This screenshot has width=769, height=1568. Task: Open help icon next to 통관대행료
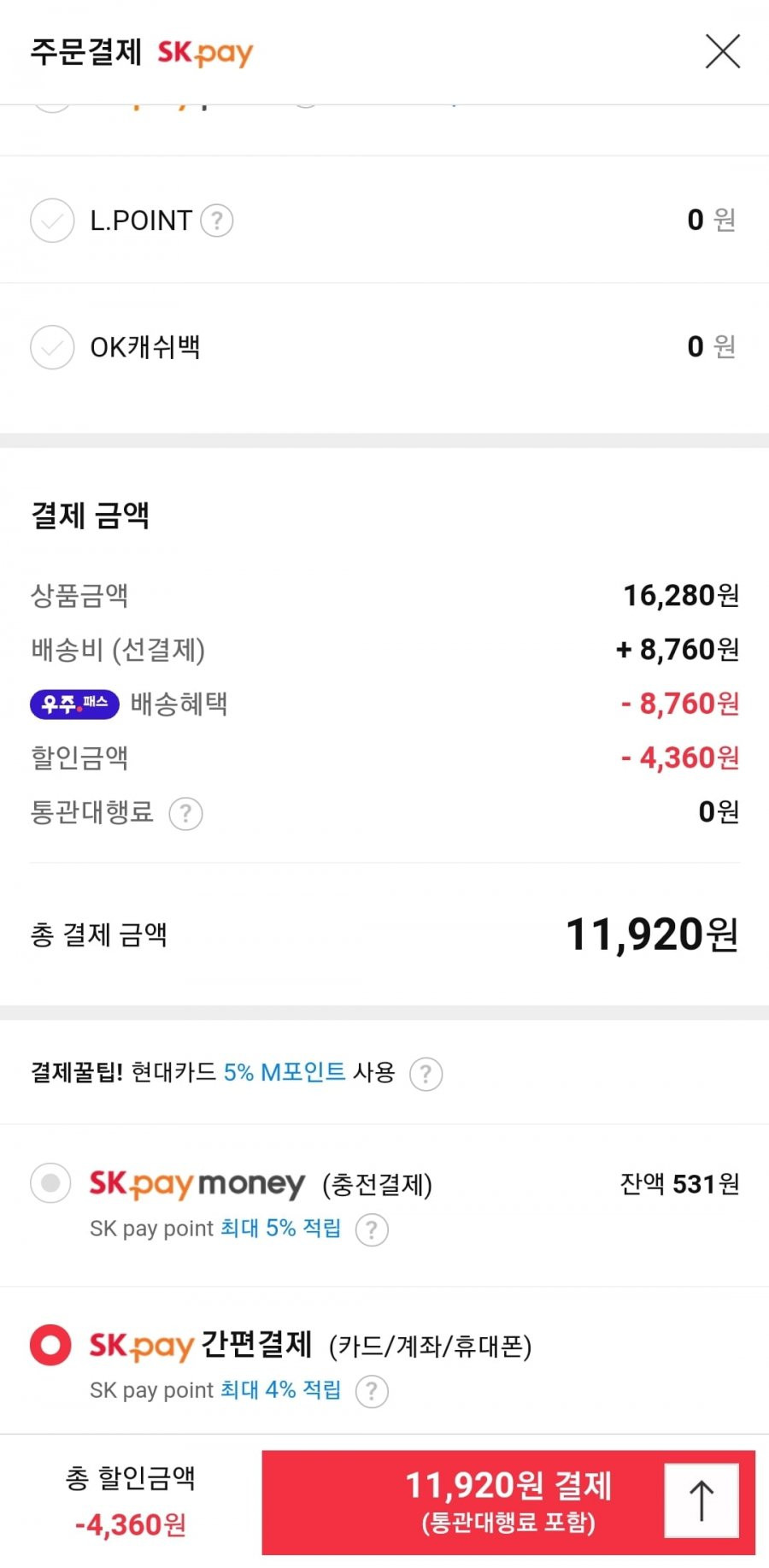point(185,813)
